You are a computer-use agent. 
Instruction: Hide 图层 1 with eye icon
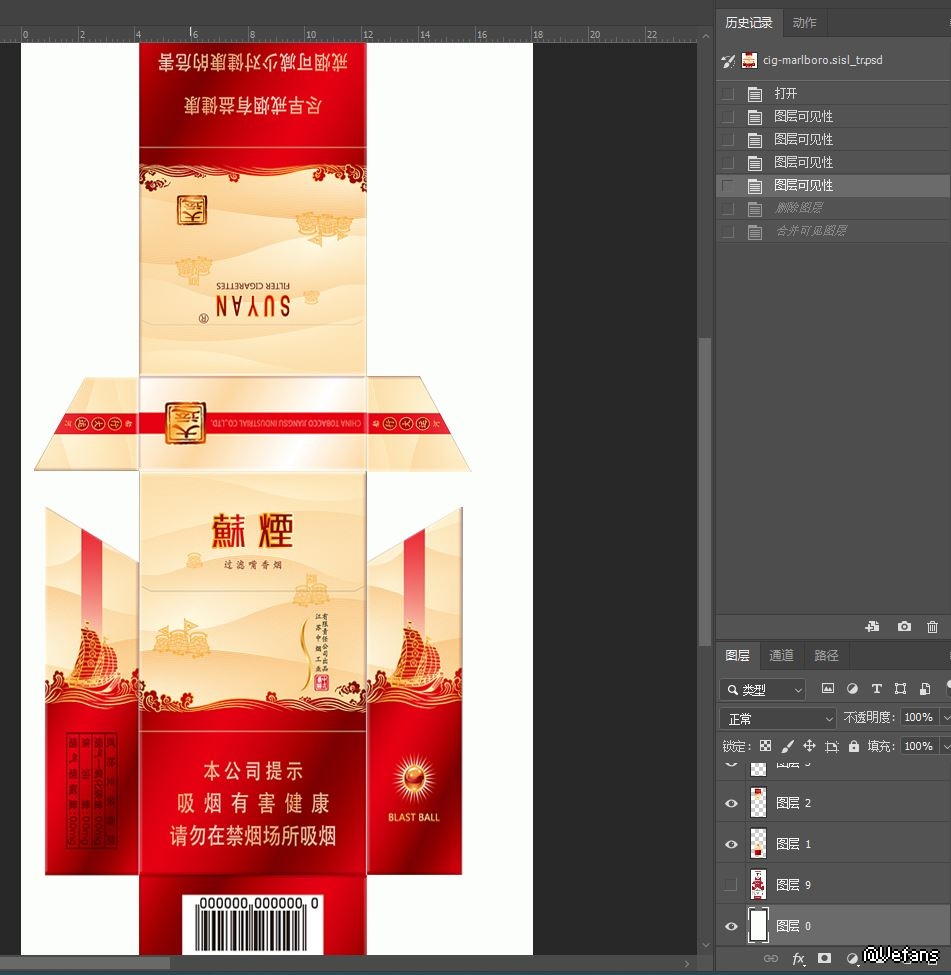[x=731, y=844]
